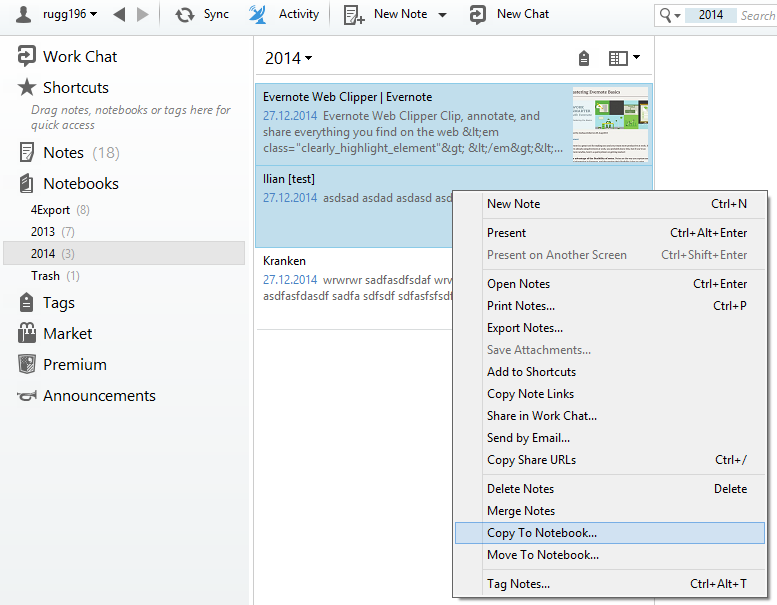Choose Tag Notes... entry
This screenshot has width=777, height=605.
click(x=610, y=584)
